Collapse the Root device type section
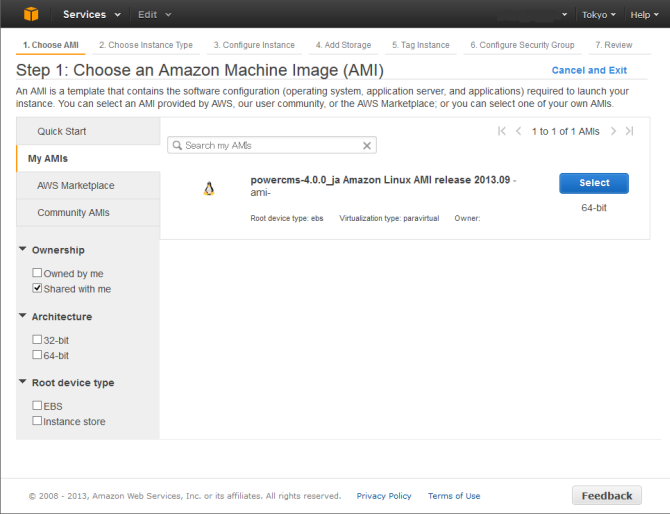Viewport: 670px width, 514px height. (23, 381)
